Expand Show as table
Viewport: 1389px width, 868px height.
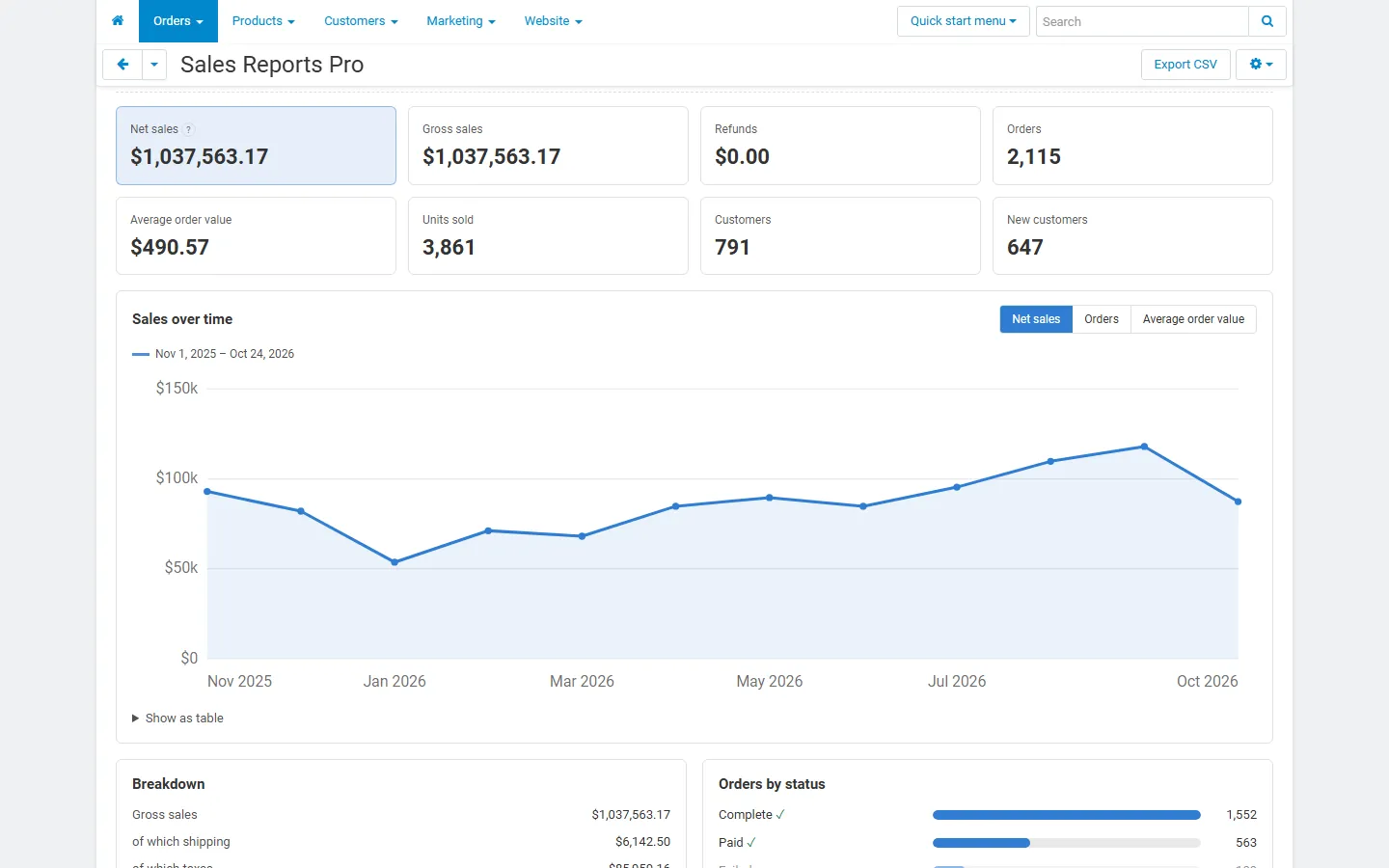[x=177, y=719]
